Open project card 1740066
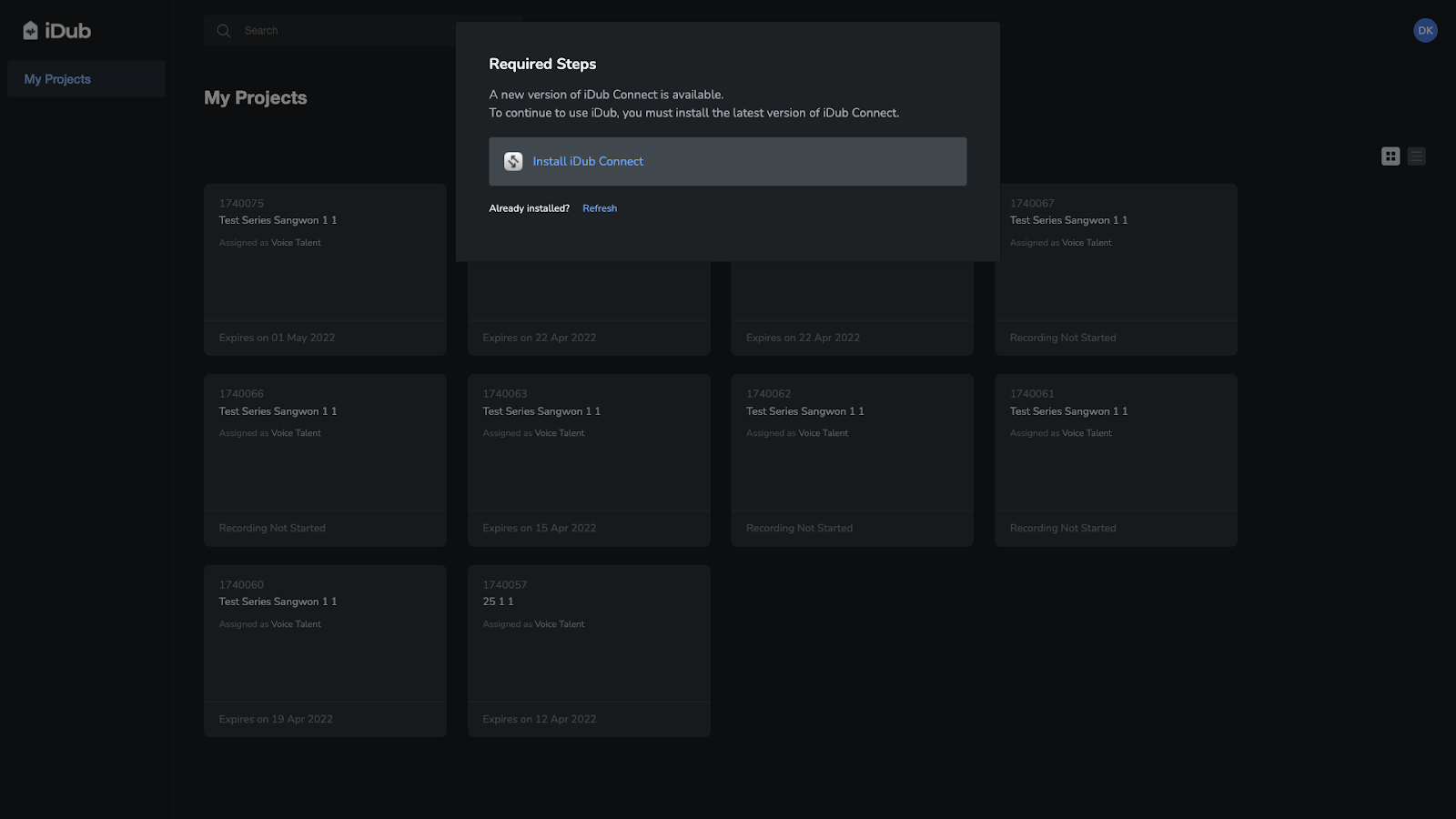Screen dimensions: 1456x819 [325, 460]
